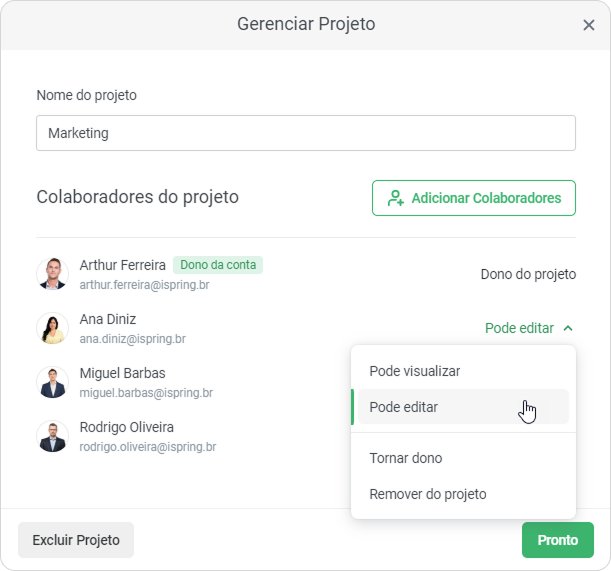Image resolution: width=611 pixels, height=571 pixels.
Task: Click the Dono da conta badge
Action: 218,265
